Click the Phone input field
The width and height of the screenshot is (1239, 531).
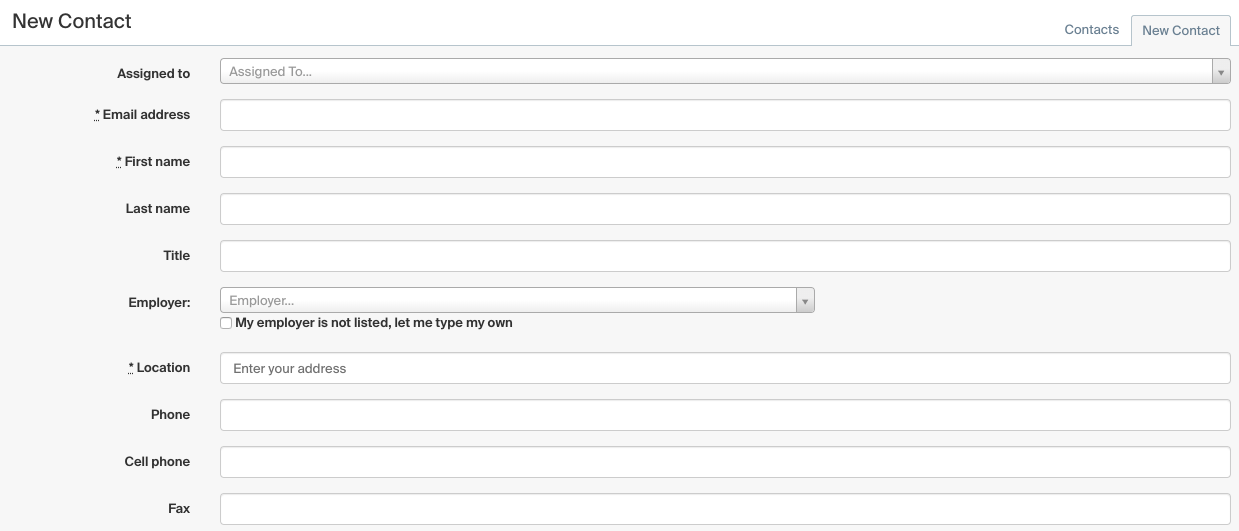725,415
